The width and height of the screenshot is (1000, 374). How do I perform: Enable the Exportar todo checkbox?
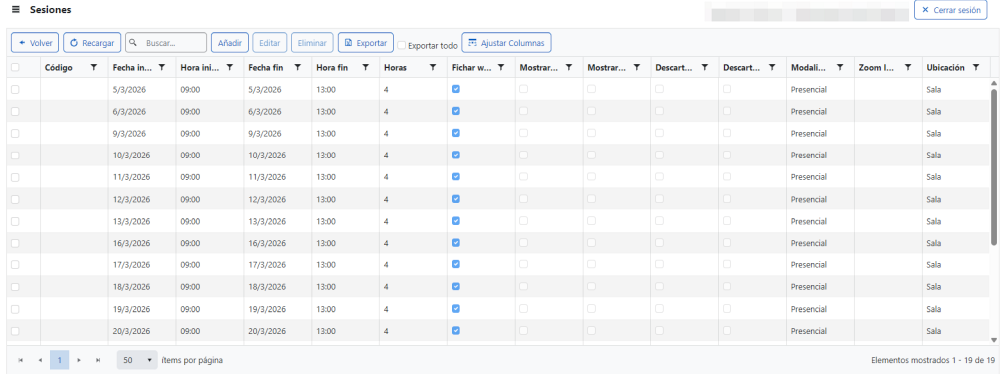[x=401, y=45]
